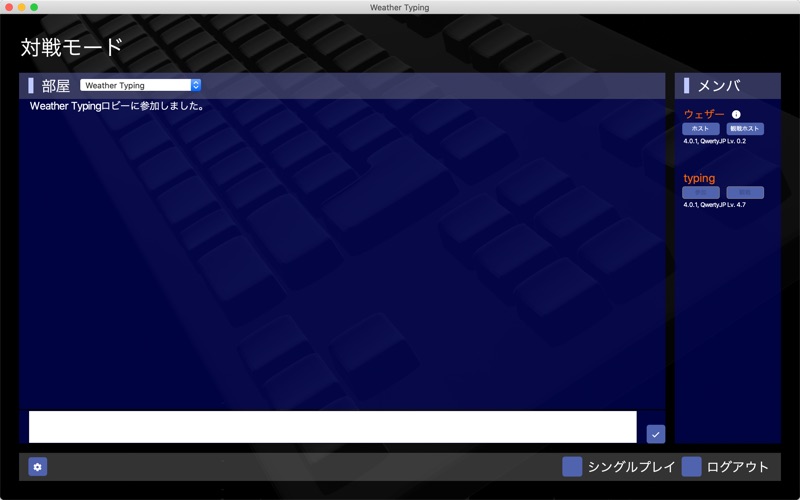Click the second greyed-out button under typing
The image size is (800, 500).
pyautogui.click(x=745, y=192)
